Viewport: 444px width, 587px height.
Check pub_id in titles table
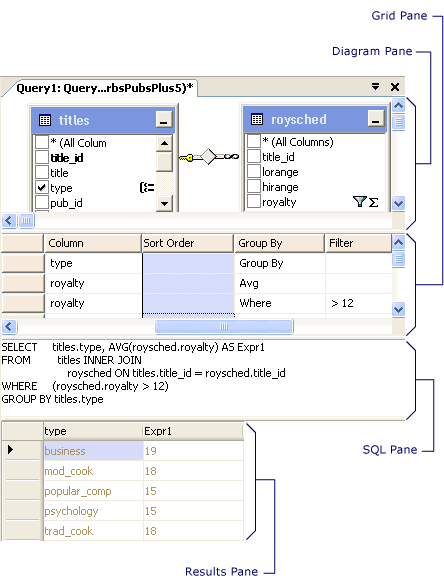[42, 203]
